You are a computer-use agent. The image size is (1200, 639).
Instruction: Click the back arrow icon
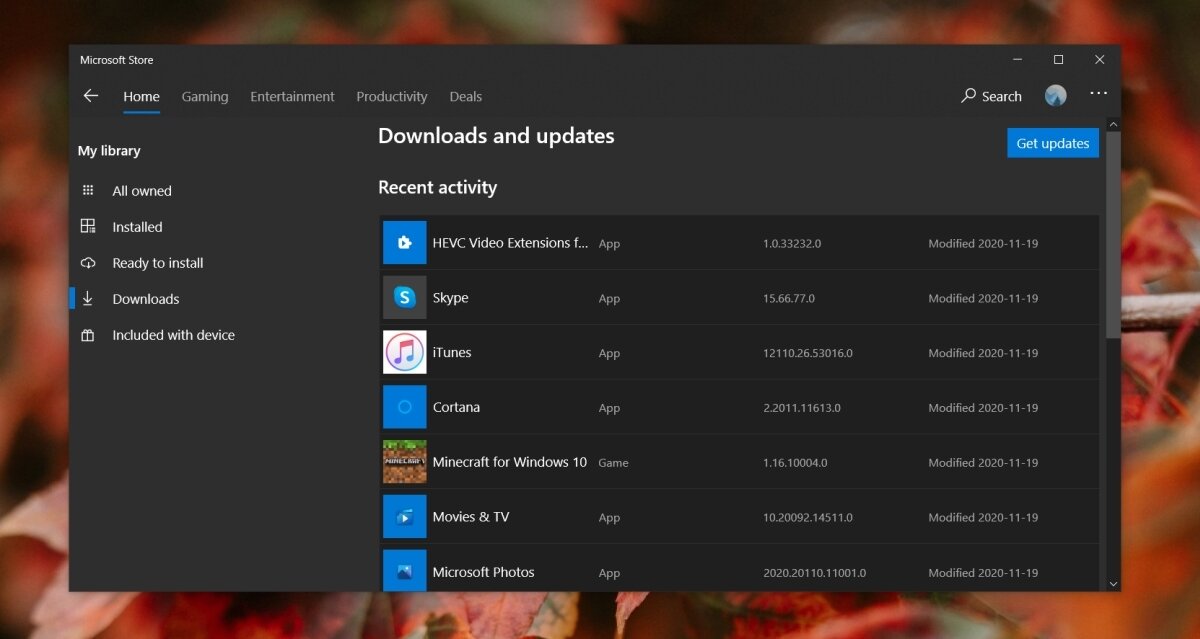[91, 96]
